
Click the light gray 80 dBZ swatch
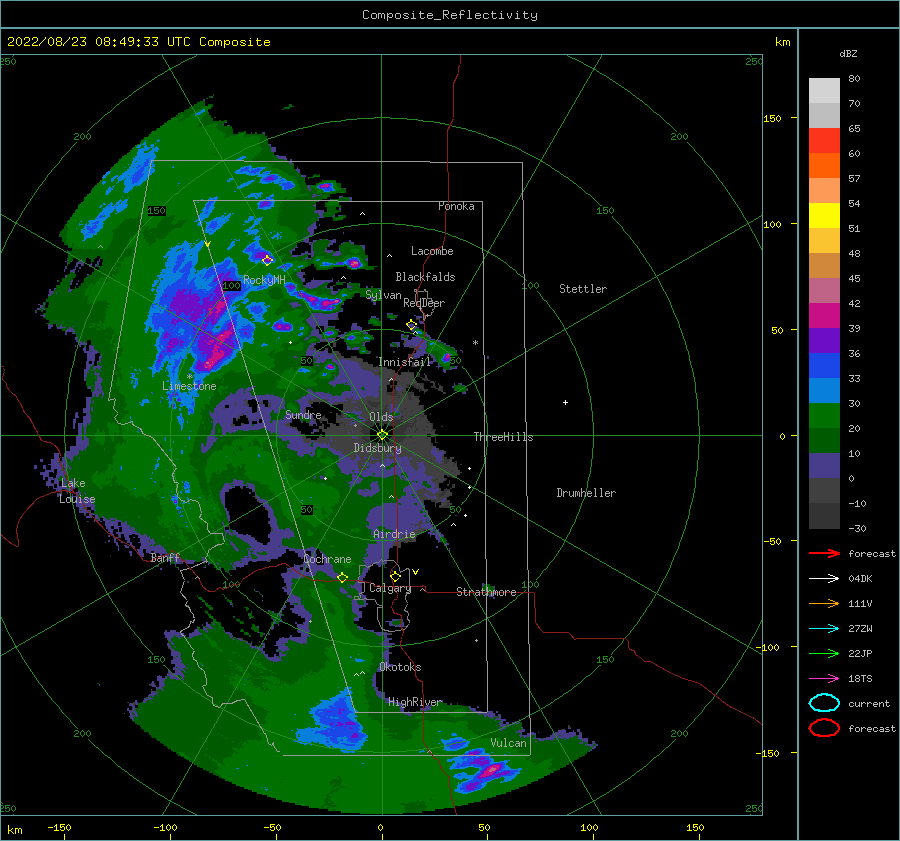pyautogui.click(x=824, y=91)
